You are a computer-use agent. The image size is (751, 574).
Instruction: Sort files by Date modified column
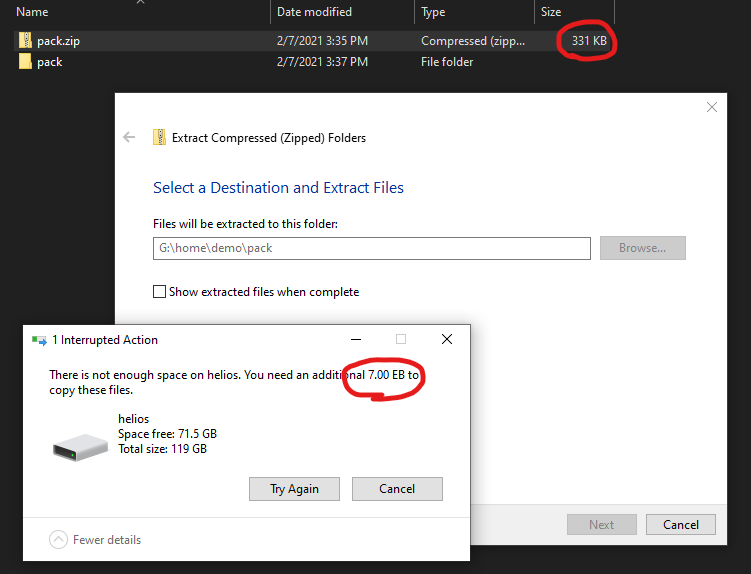coord(314,12)
